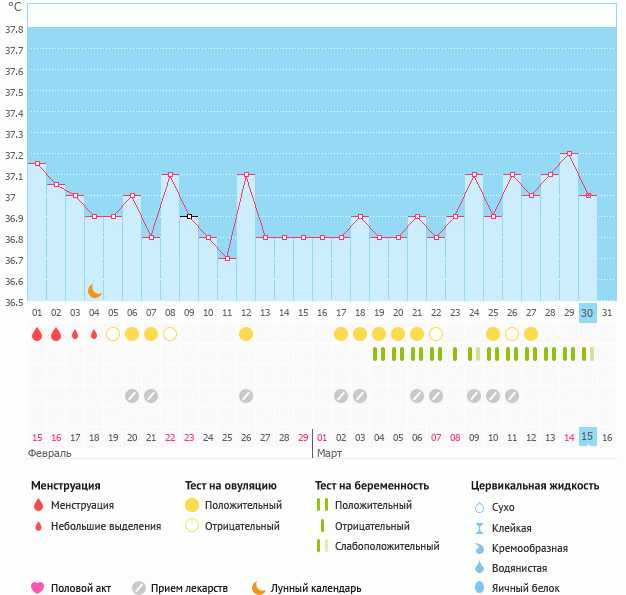Click the Цервикальная жидкость legend heading
626x595 pixels.
click(x=535, y=486)
